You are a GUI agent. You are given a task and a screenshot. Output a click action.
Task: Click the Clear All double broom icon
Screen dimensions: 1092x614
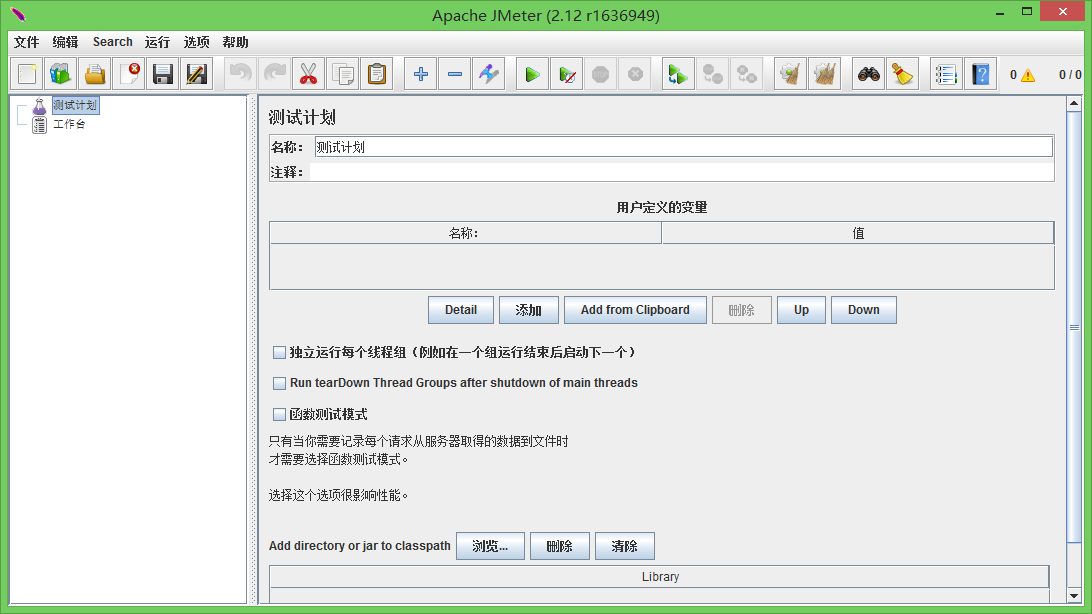(x=825, y=74)
